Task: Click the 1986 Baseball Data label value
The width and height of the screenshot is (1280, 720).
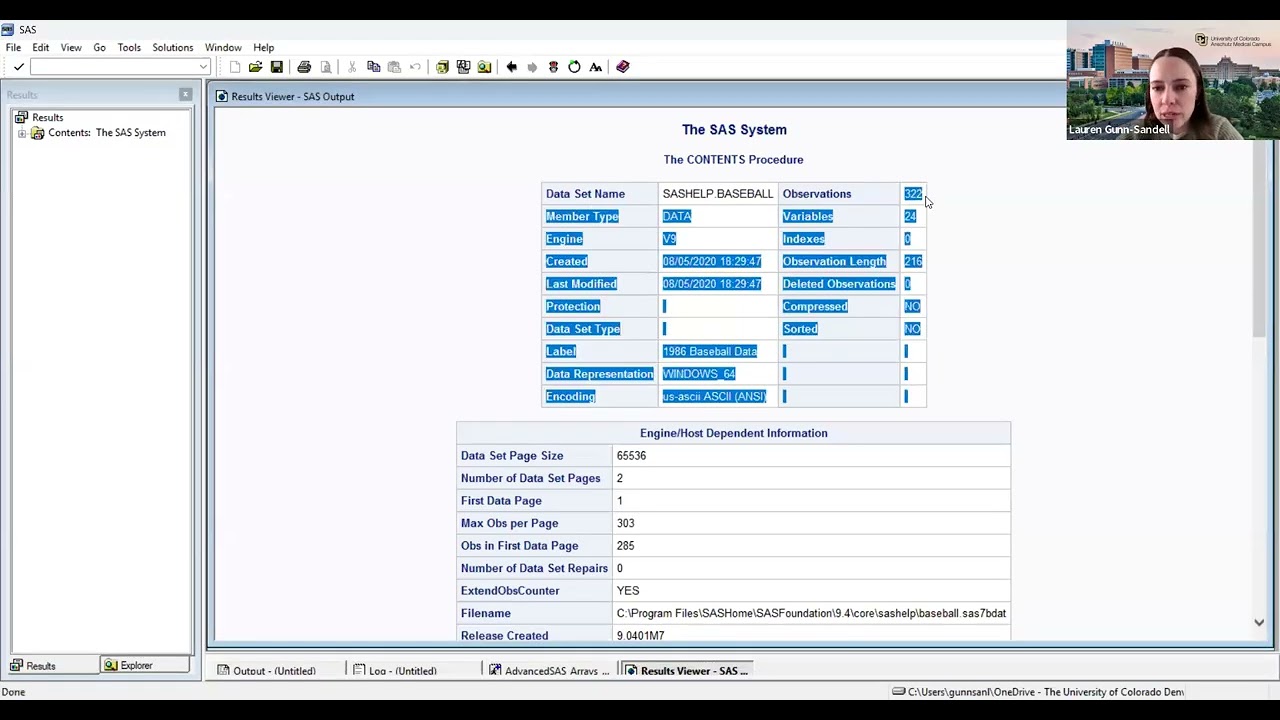Action: 709,352
